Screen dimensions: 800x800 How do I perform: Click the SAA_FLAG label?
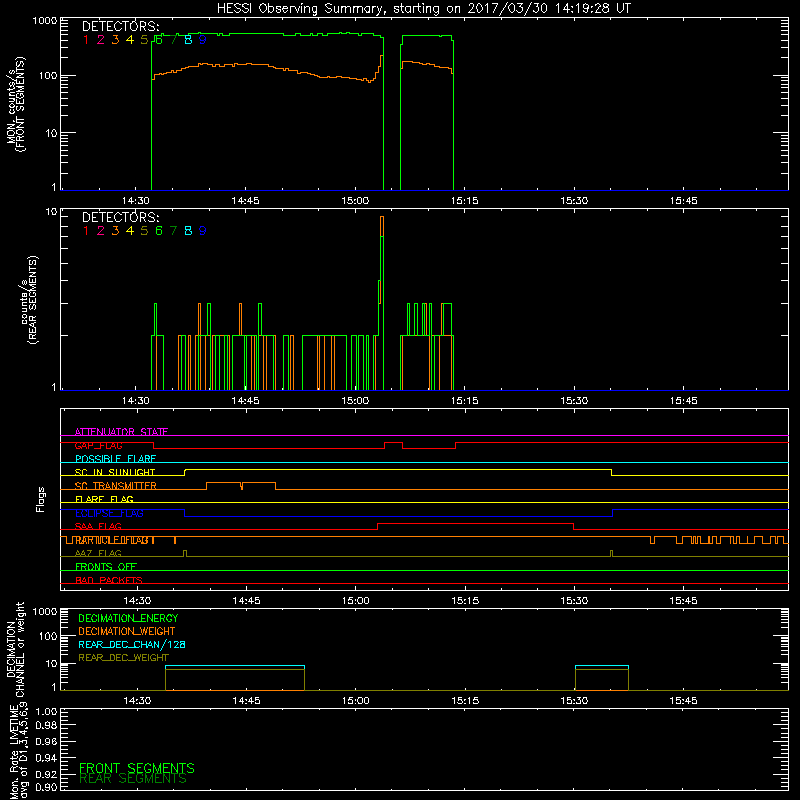[98, 527]
